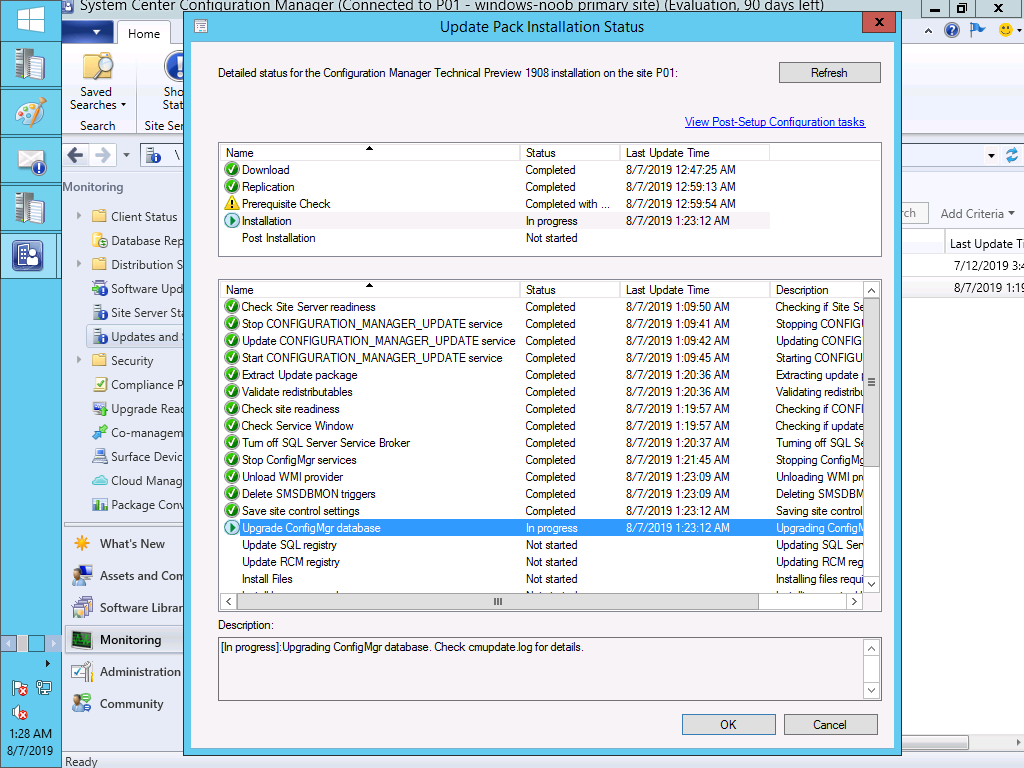Click the forward navigation arrow
The height and width of the screenshot is (768, 1024).
click(x=103, y=155)
